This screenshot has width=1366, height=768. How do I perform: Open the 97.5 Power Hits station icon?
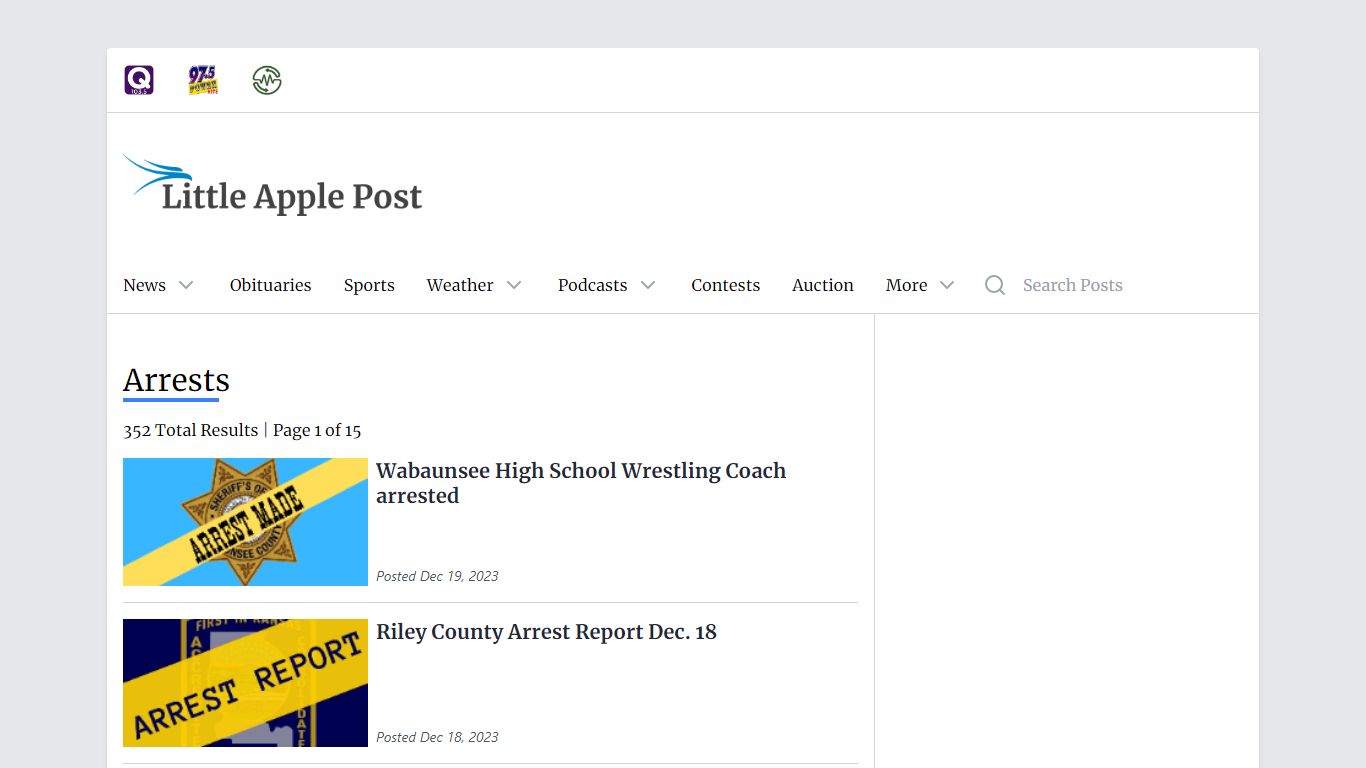(203, 80)
